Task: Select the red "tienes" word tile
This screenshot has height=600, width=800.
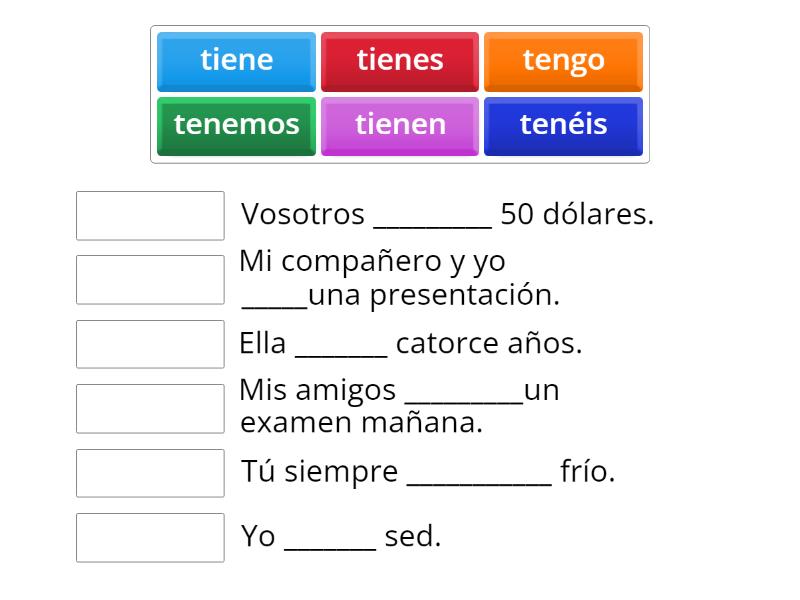Action: click(400, 60)
